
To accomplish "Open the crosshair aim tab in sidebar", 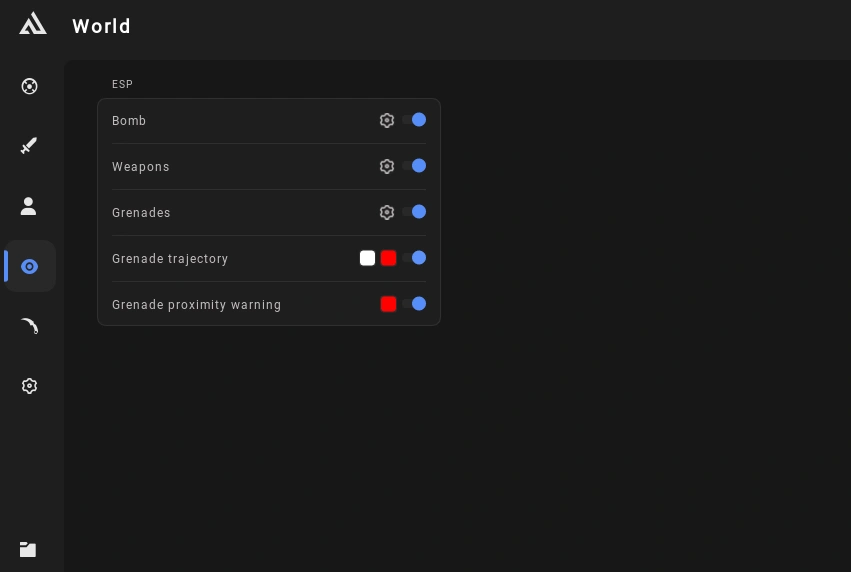I will pos(29,86).
